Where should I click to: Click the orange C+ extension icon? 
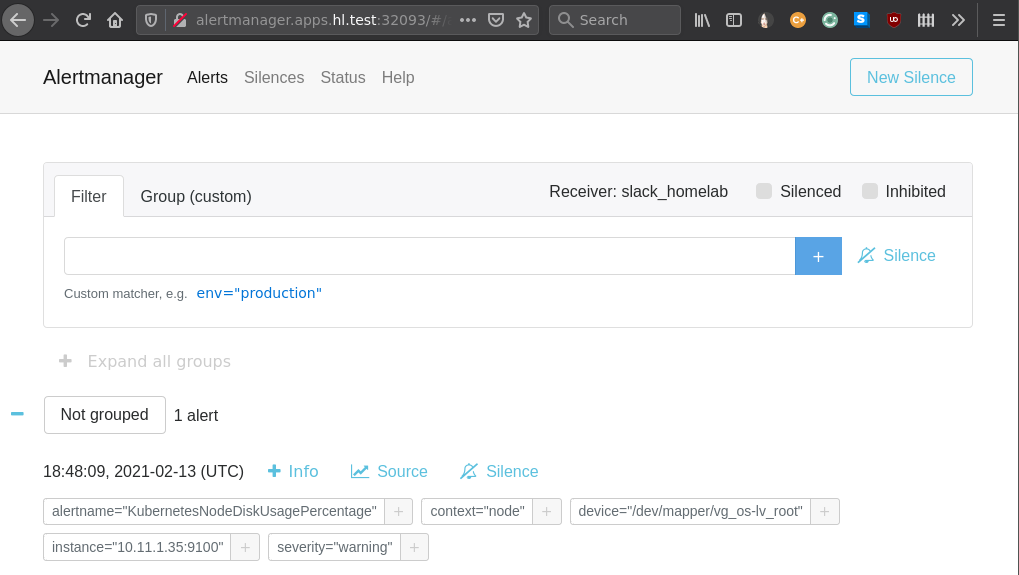point(798,20)
